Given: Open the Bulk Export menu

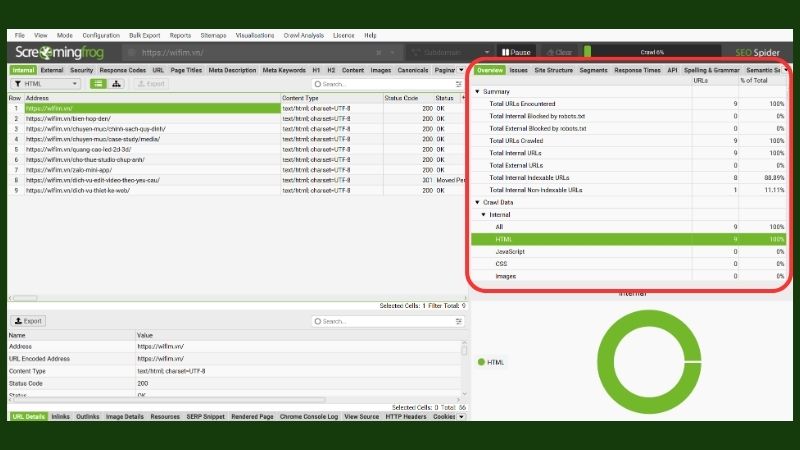Looking at the screenshot, I should [144, 35].
